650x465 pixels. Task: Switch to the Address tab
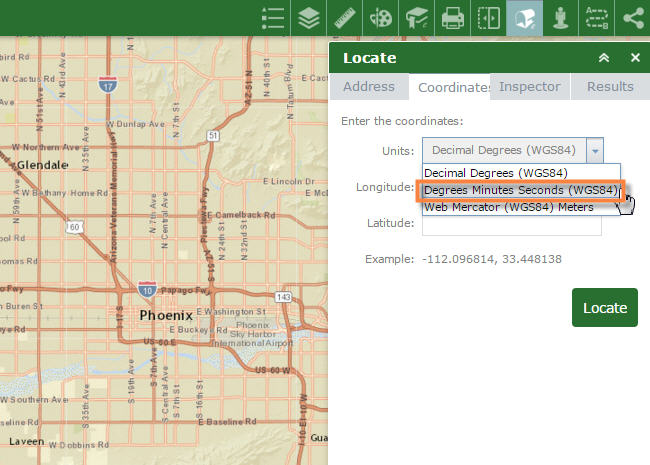tap(369, 87)
